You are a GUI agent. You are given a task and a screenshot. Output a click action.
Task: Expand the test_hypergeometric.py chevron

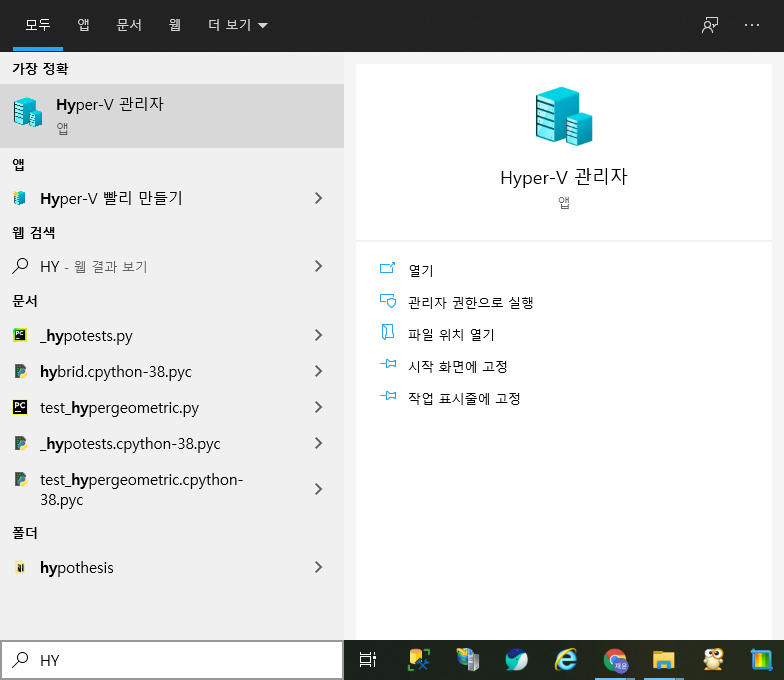318,407
